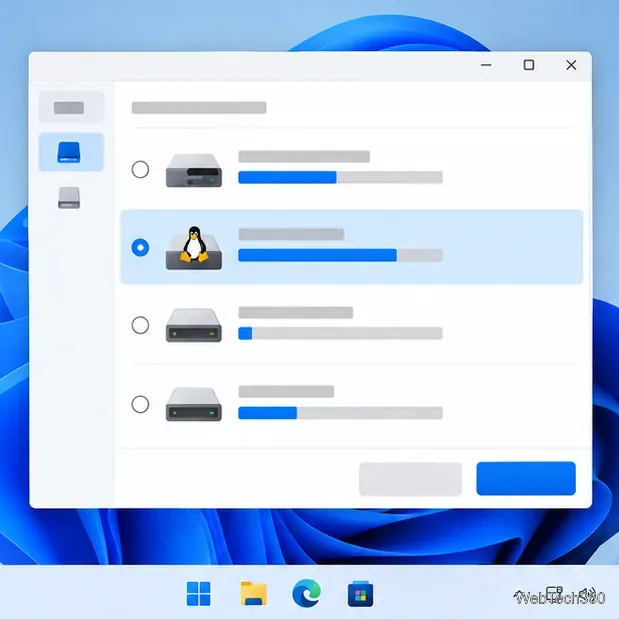This screenshot has width=619, height=619.
Task: Open the Windows Start menu
Action: tap(198, 593)
